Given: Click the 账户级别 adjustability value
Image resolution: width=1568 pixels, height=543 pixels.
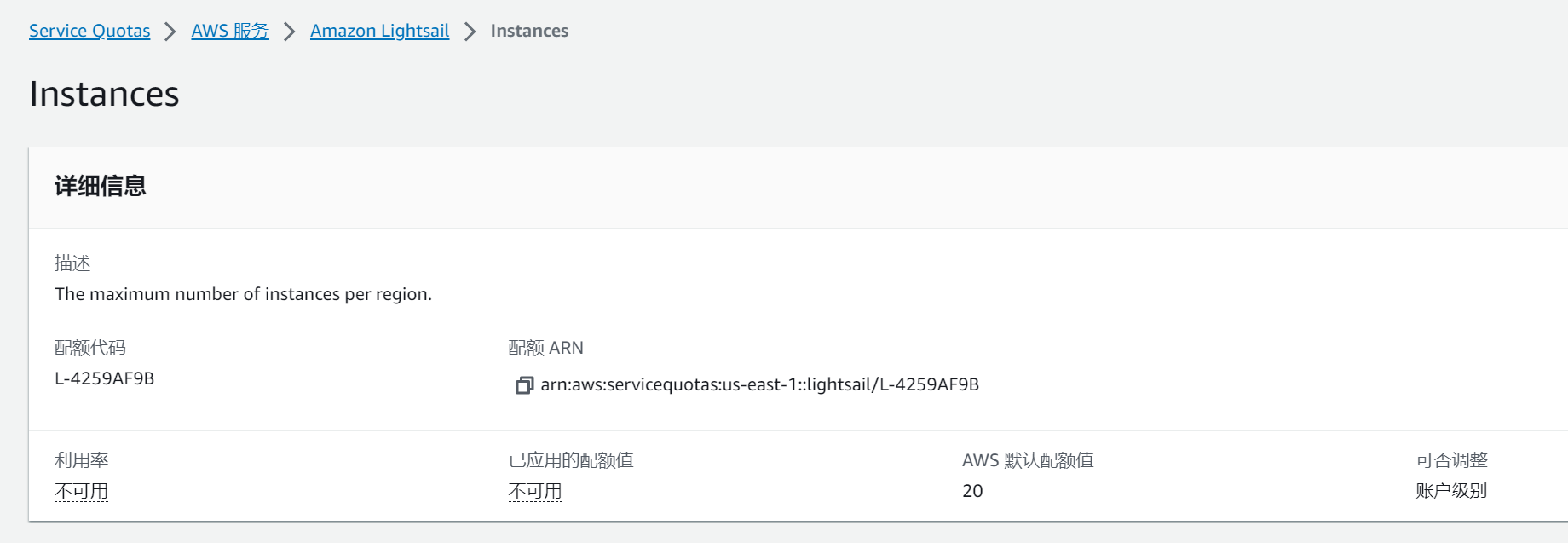Looking at the screenshot, I should coord(1451,491).
